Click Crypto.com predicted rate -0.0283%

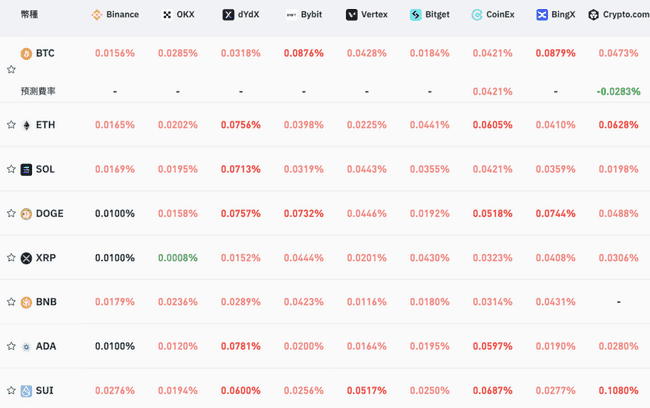(x=618, y=91)
